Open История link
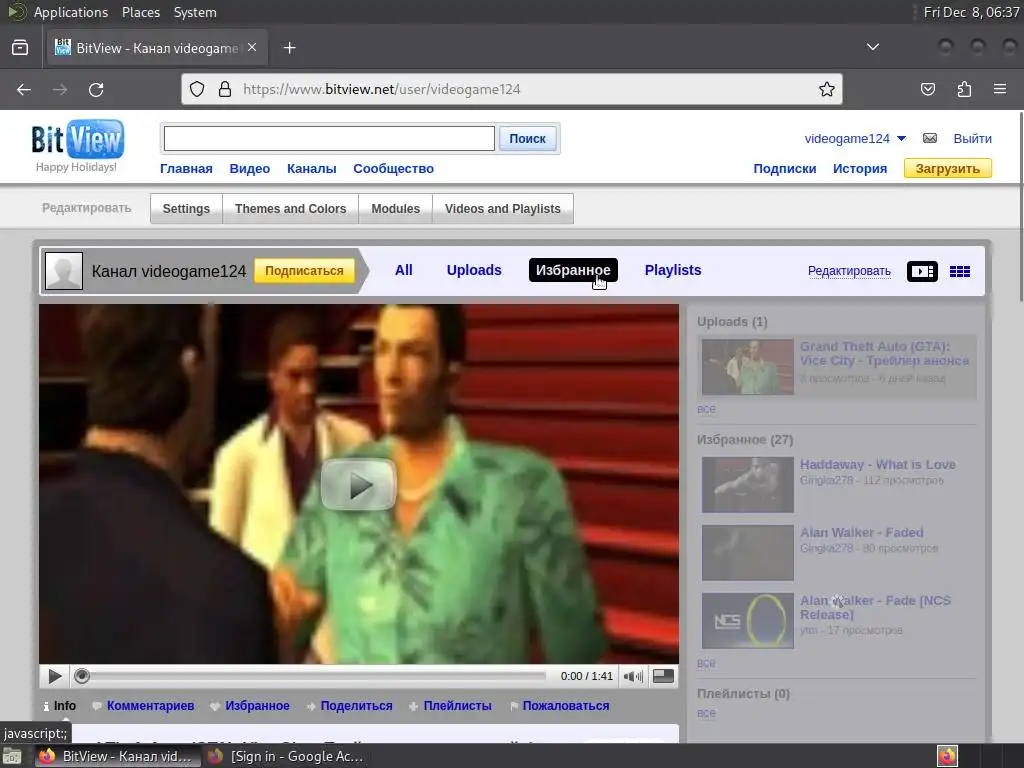This screenshot has width=1024, height=768. pyautogui.click(x=859, y=168)
